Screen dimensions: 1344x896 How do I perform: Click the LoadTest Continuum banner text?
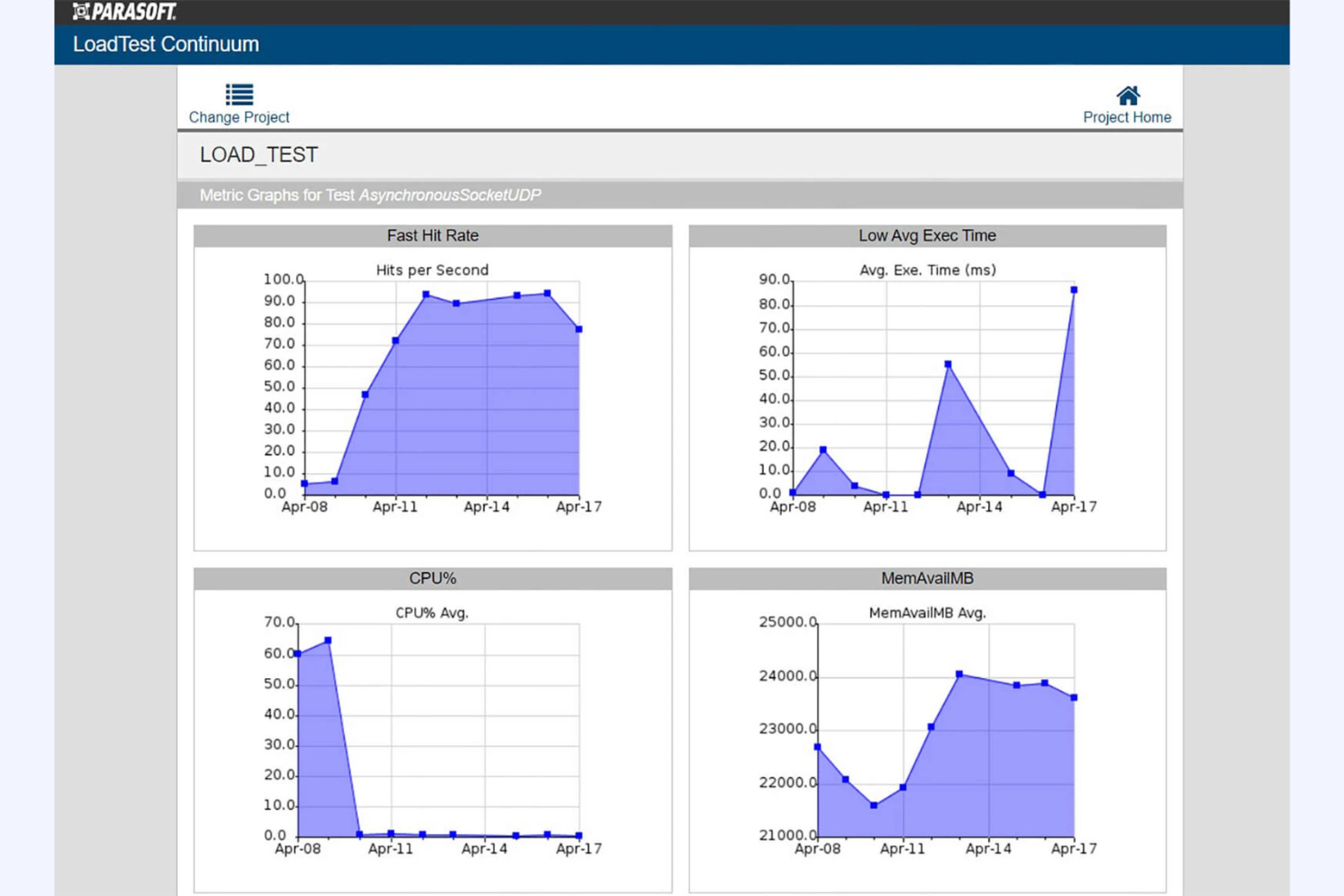[x=165, y=44]
